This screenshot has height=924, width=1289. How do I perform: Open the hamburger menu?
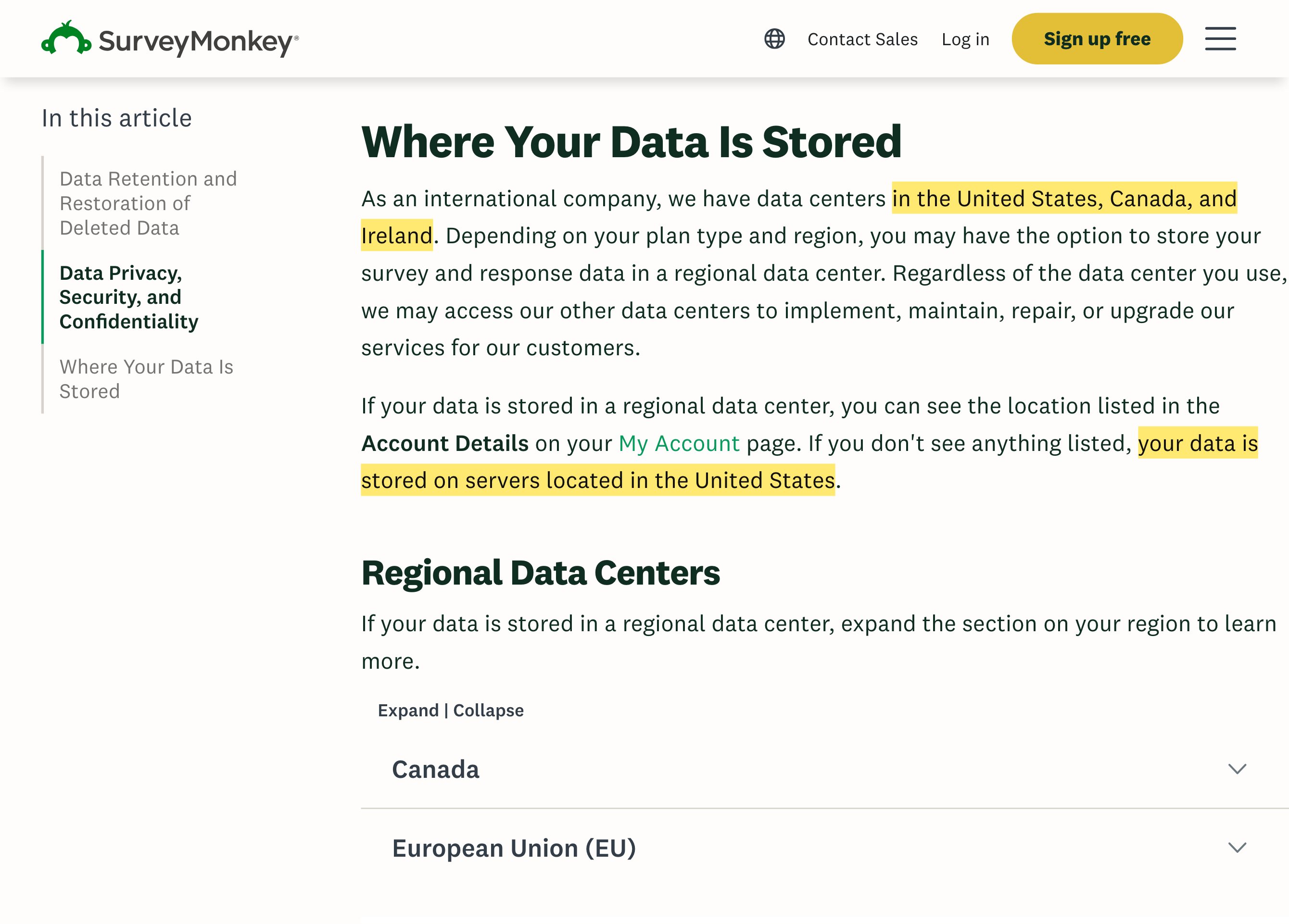coord(1220,38)
